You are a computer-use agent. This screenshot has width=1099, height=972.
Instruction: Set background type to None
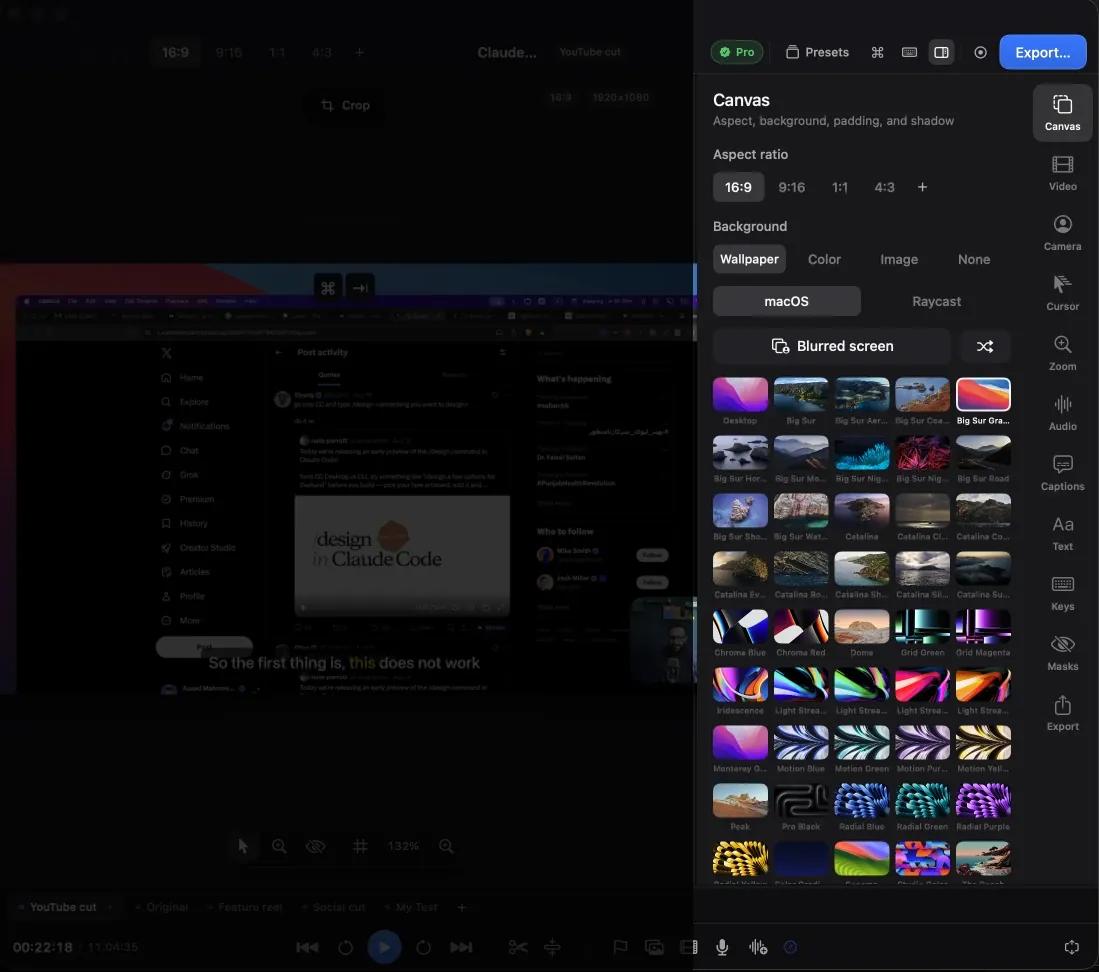click(974, 259)
